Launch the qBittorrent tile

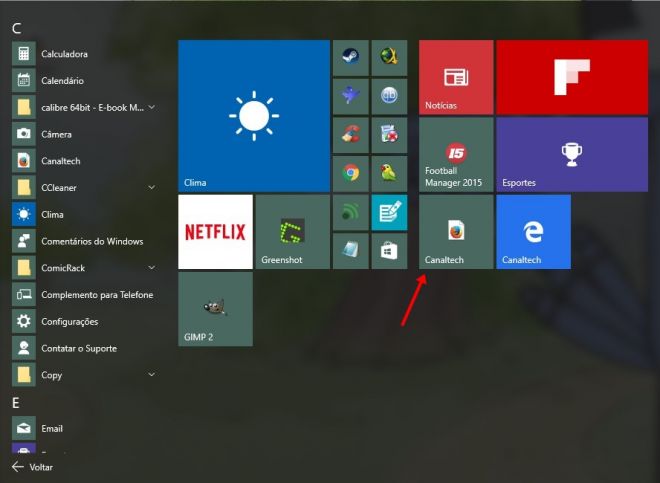point(389,96)
